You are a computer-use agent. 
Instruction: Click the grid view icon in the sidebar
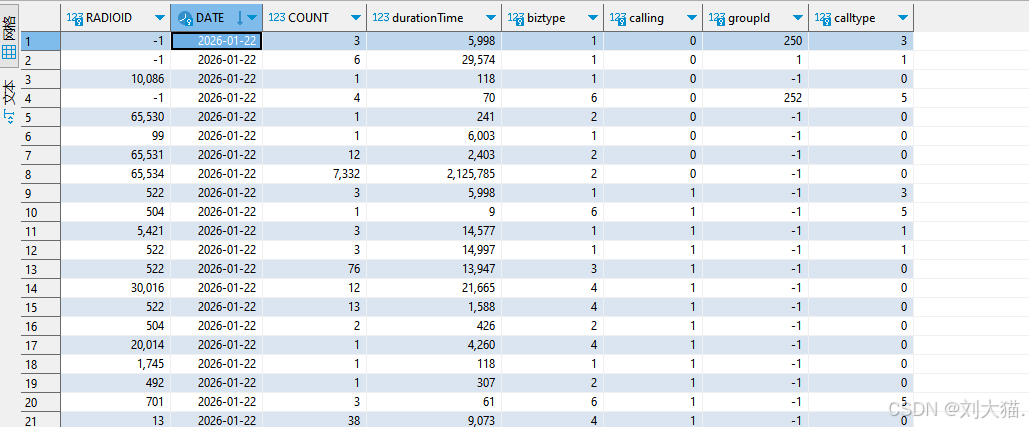[x=9, y=52]
